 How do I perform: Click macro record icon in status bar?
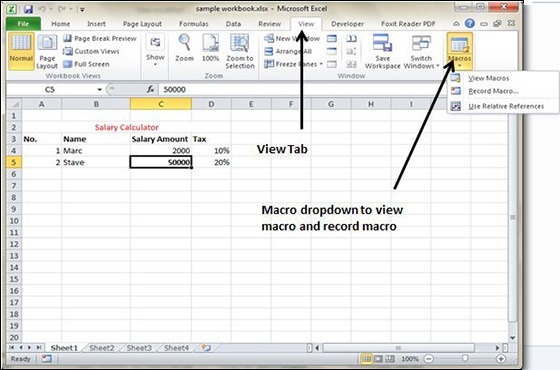click(46, 359)
